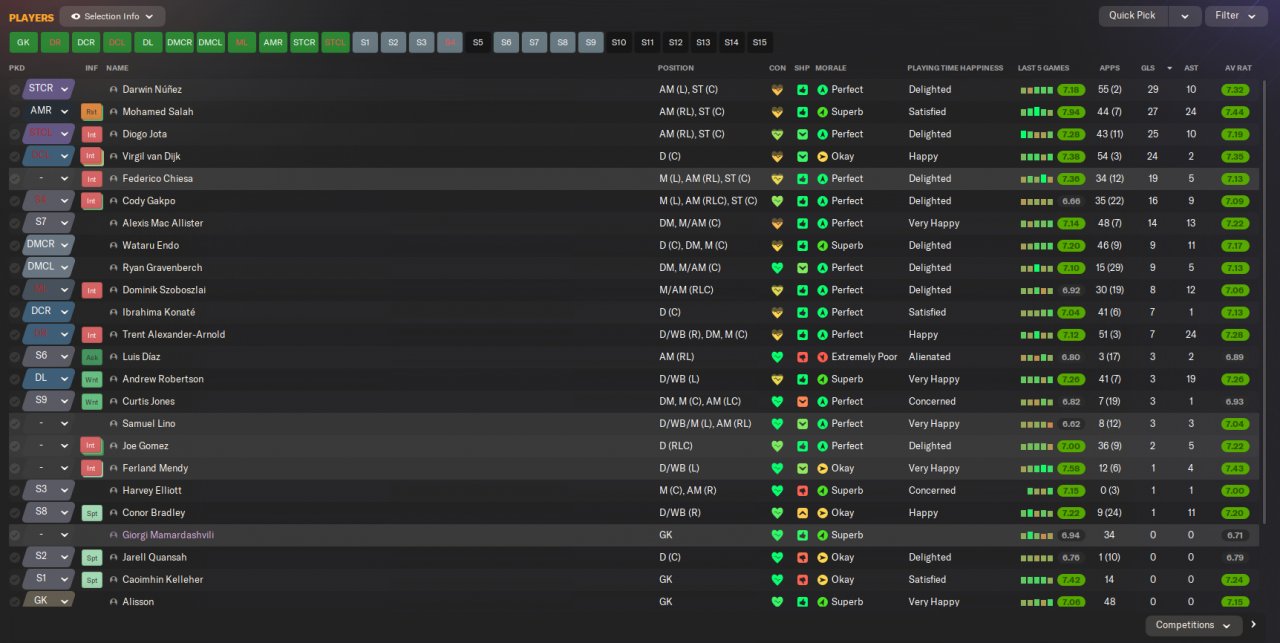
Task: Tick the picked circle for Harvey Elliott
Action: (15, 491)
